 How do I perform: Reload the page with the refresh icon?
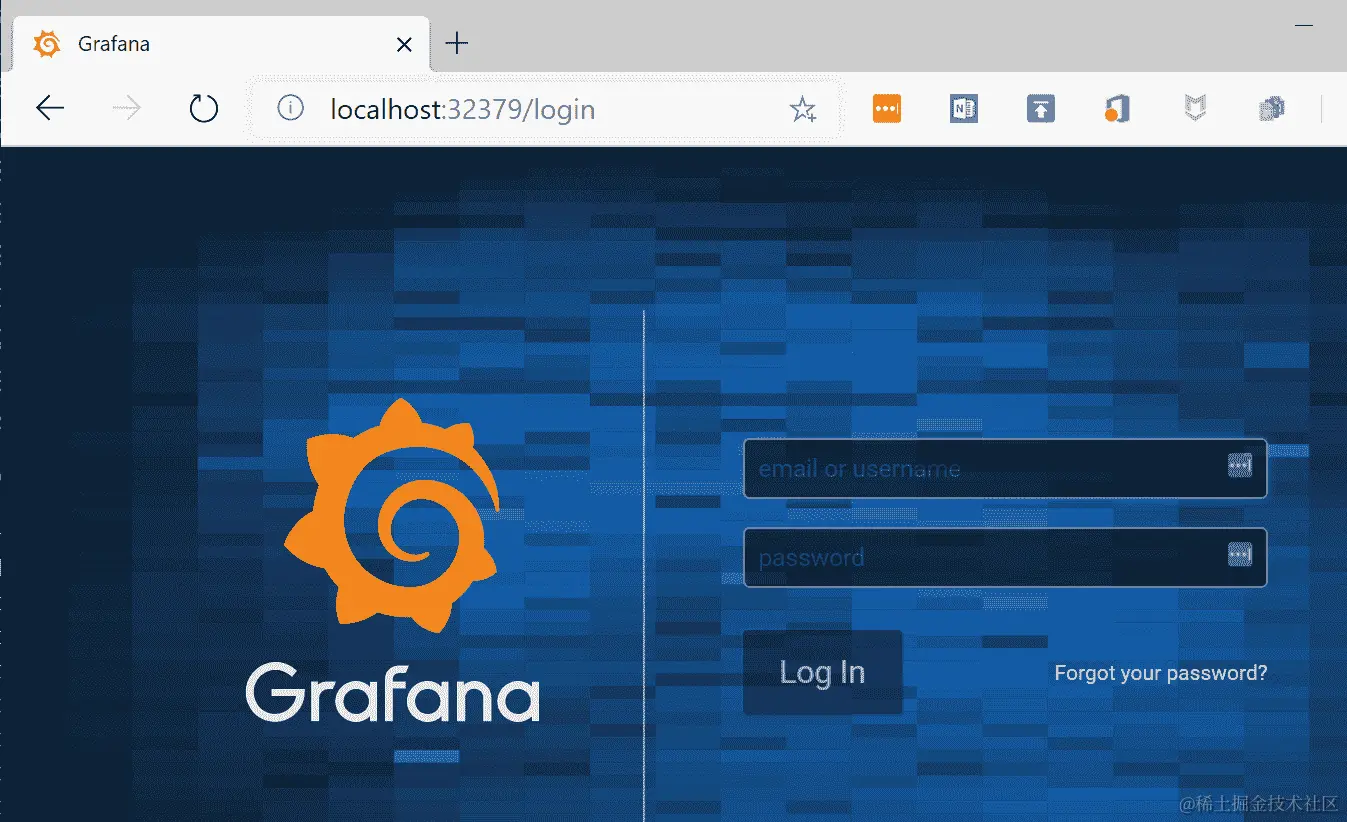tap(204, 108)
